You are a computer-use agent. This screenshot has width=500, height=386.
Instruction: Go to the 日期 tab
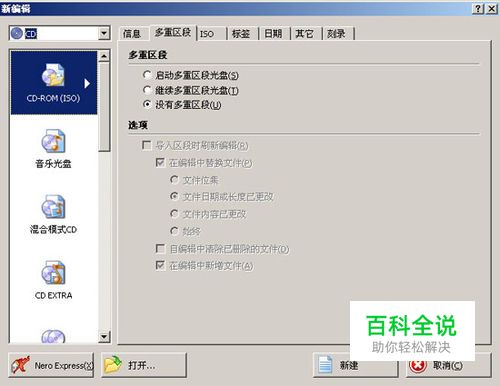(273, 34)
